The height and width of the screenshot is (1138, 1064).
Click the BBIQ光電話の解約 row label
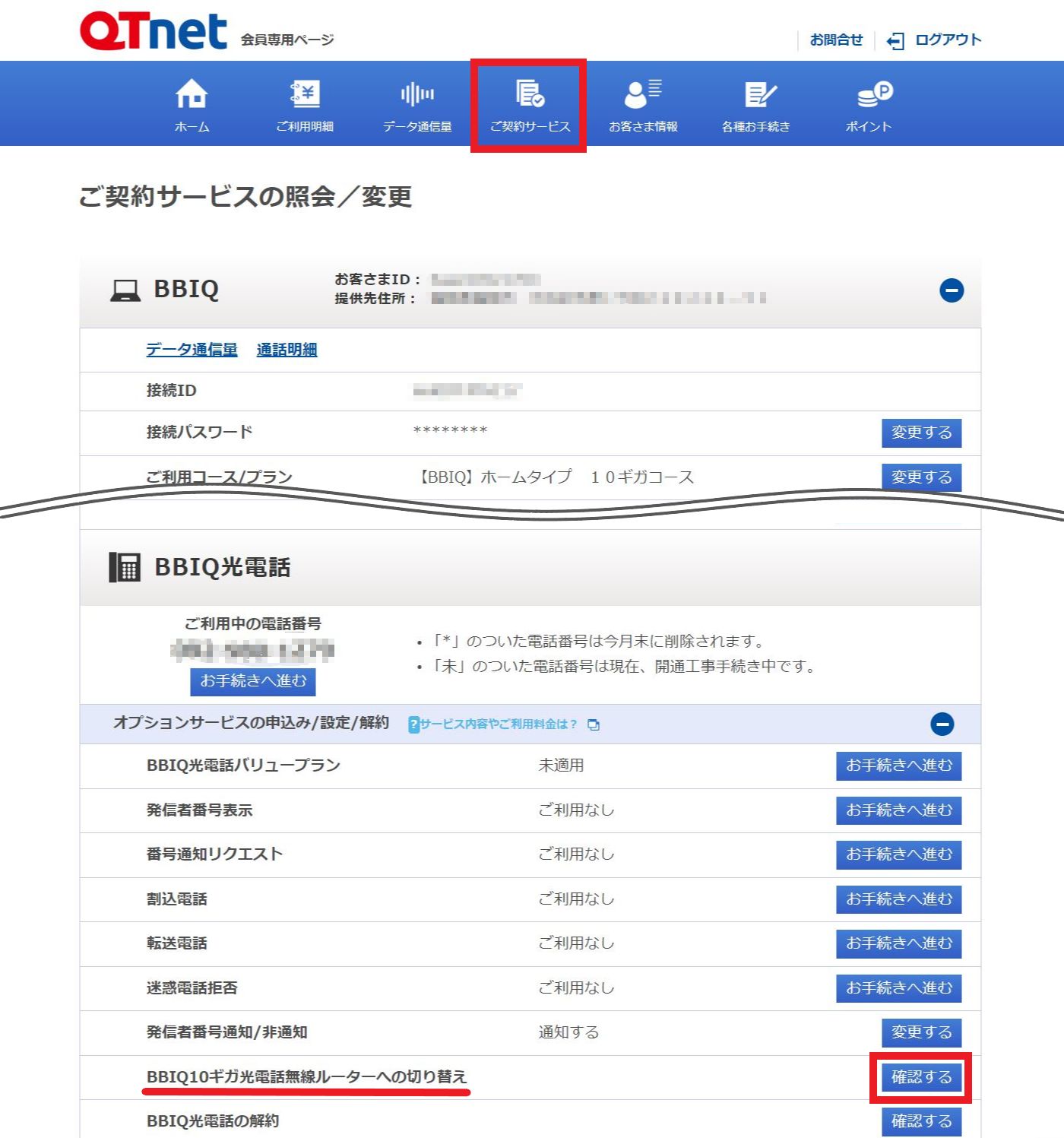(x=213, y=1121)
